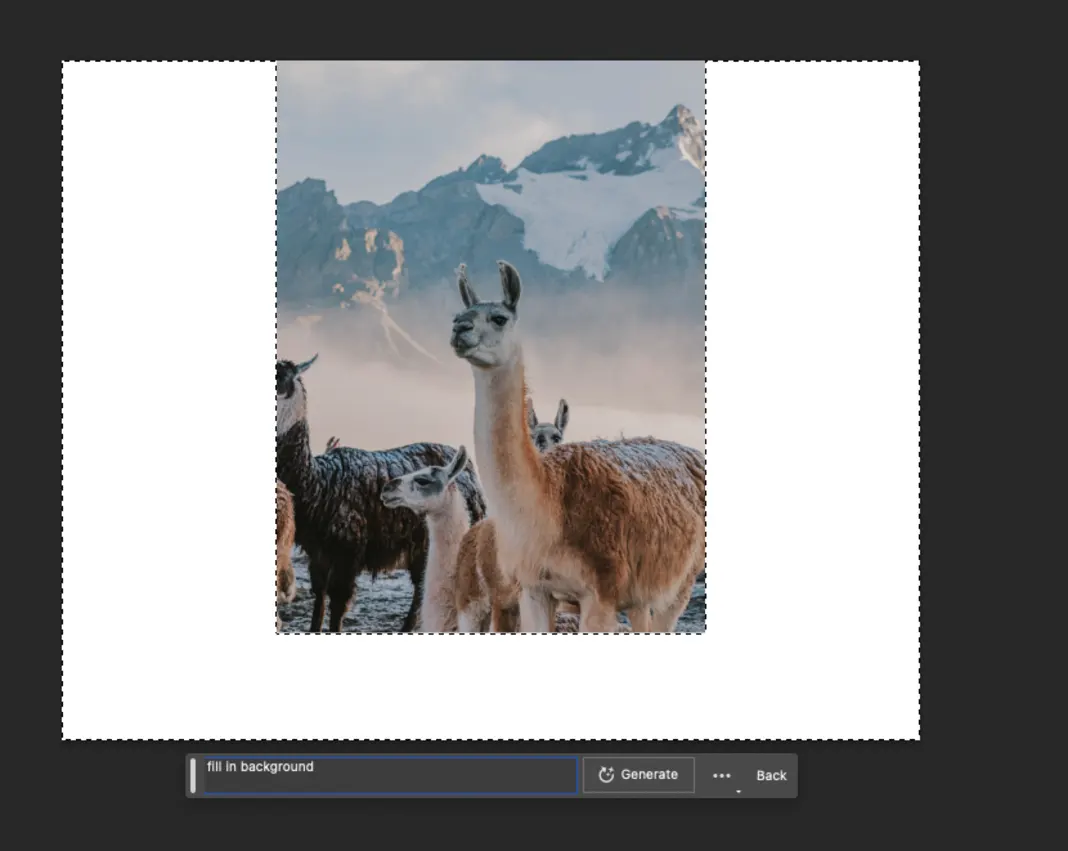1068x851 pixels.
Task: Go Back from the generative fill prompt
Action: 771,775
